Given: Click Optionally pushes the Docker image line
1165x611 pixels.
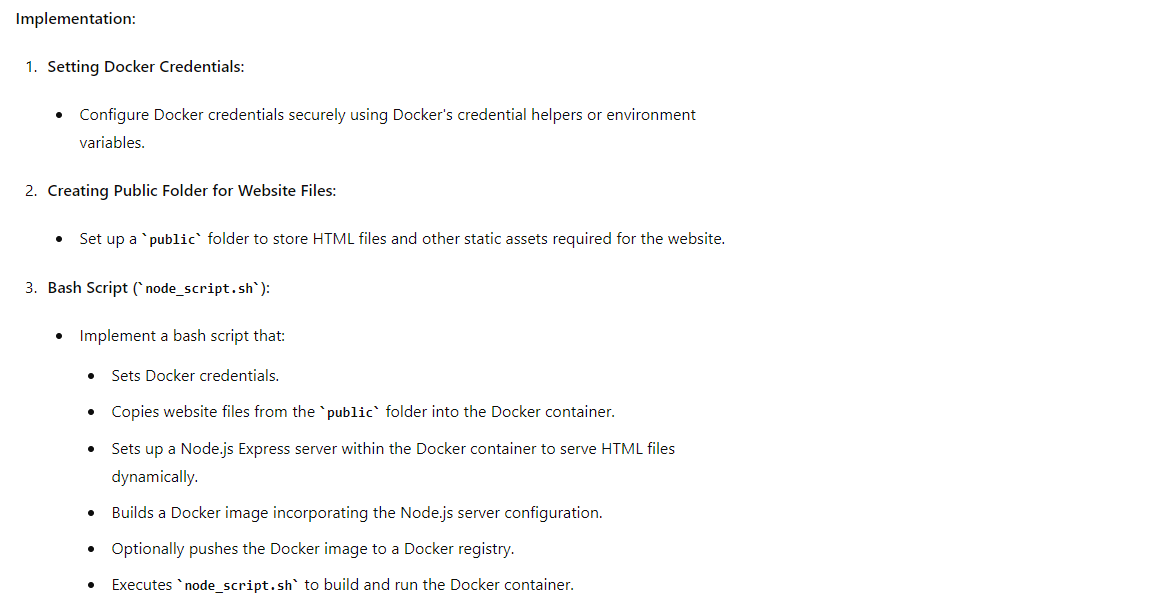Looking at the screenshot, I should [313, 549].
